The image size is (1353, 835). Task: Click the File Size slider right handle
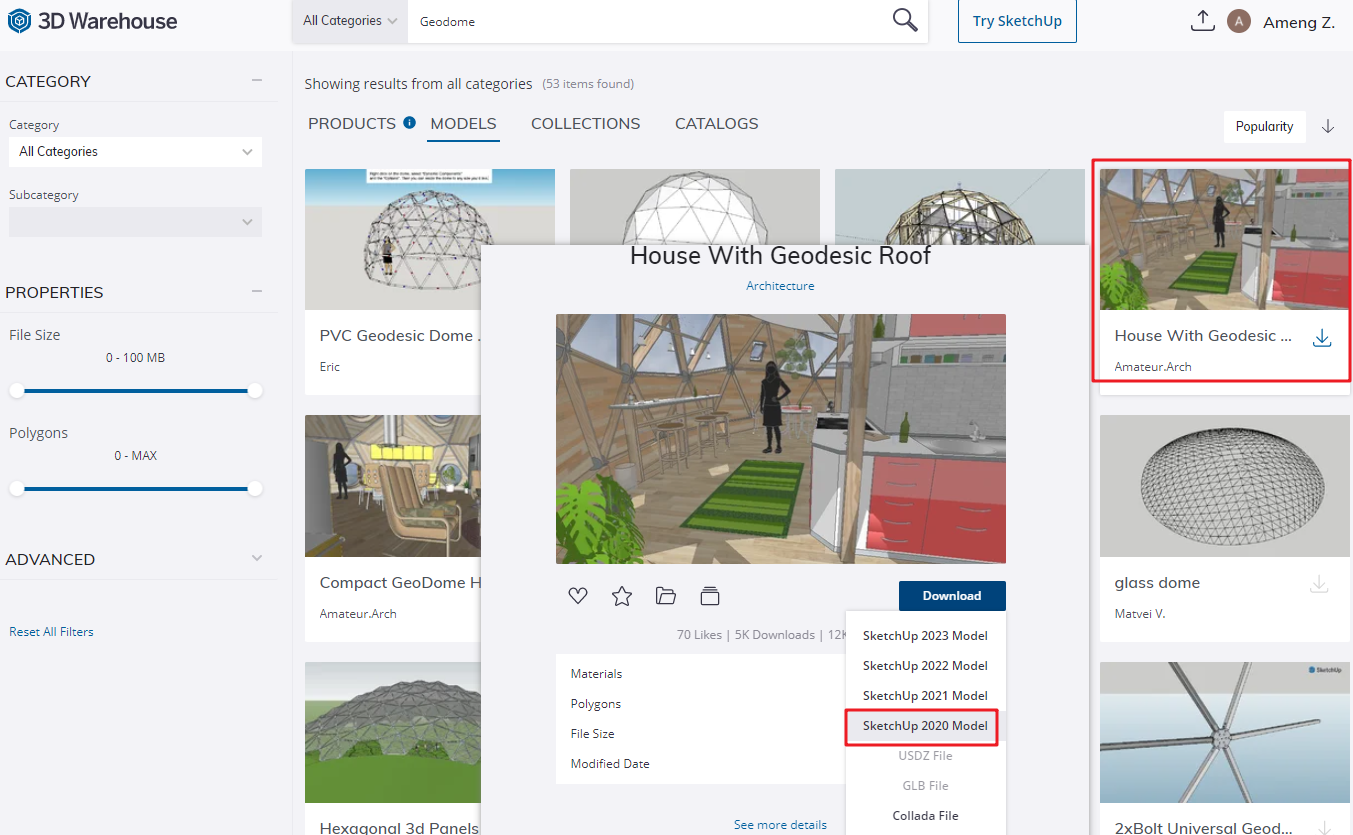click(255, 390)
